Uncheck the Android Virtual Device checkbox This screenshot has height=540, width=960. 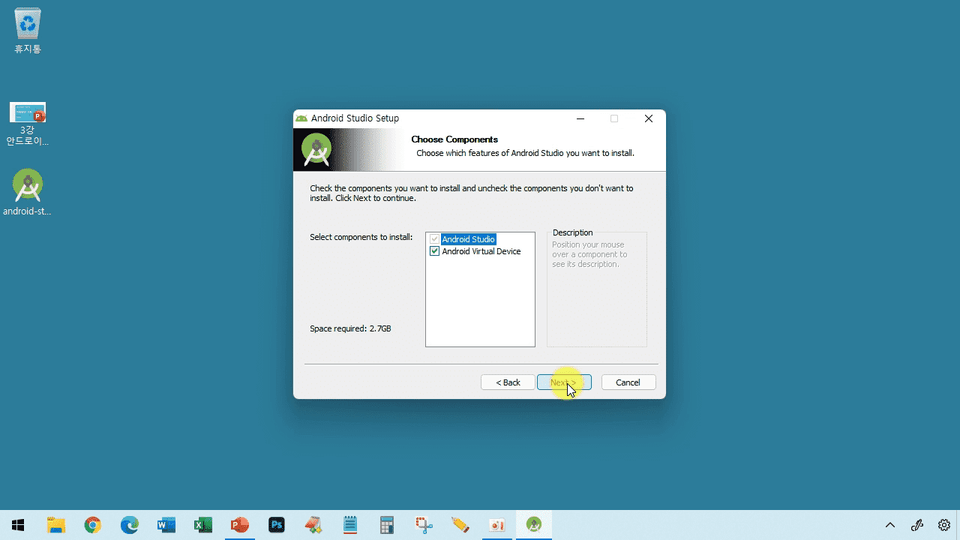point(435,251)
